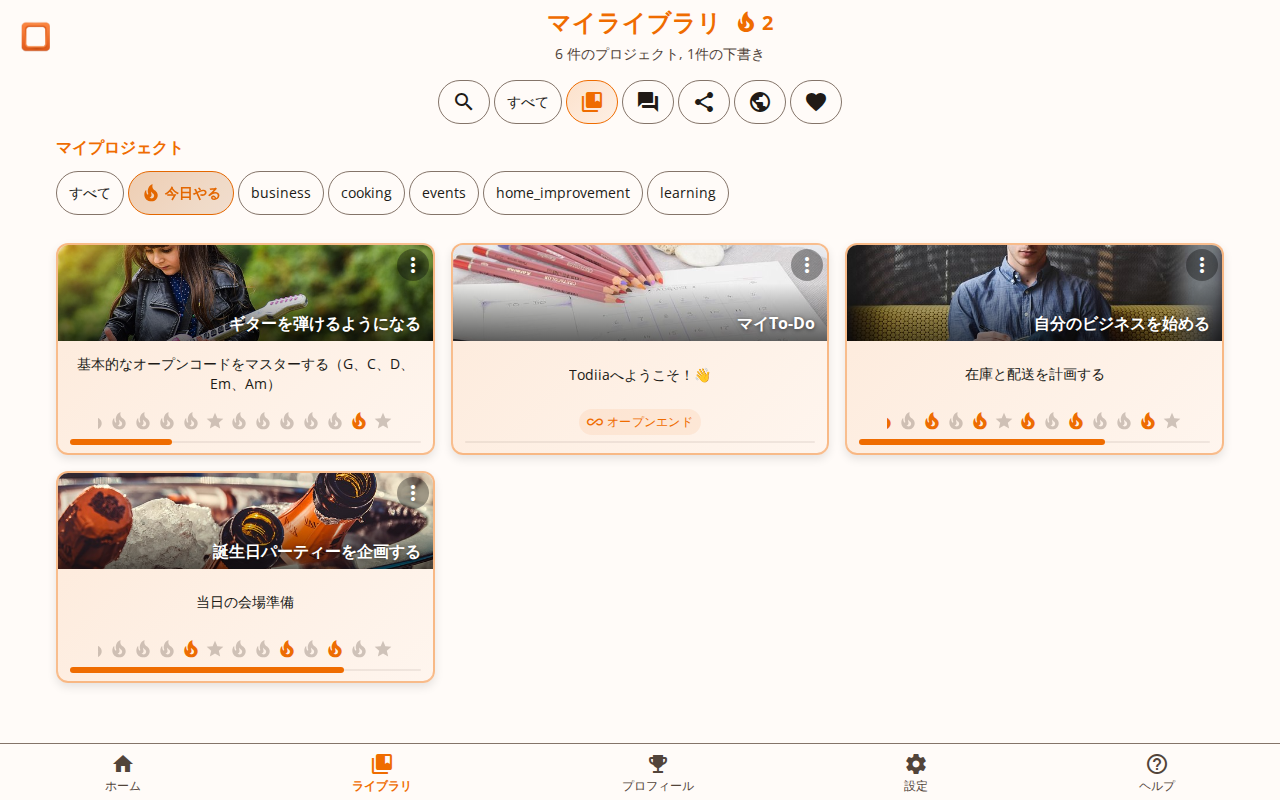Click the 当日の会場準備 task text
1280x800 pixels.
pyautogui.click(x=245, y=603)
